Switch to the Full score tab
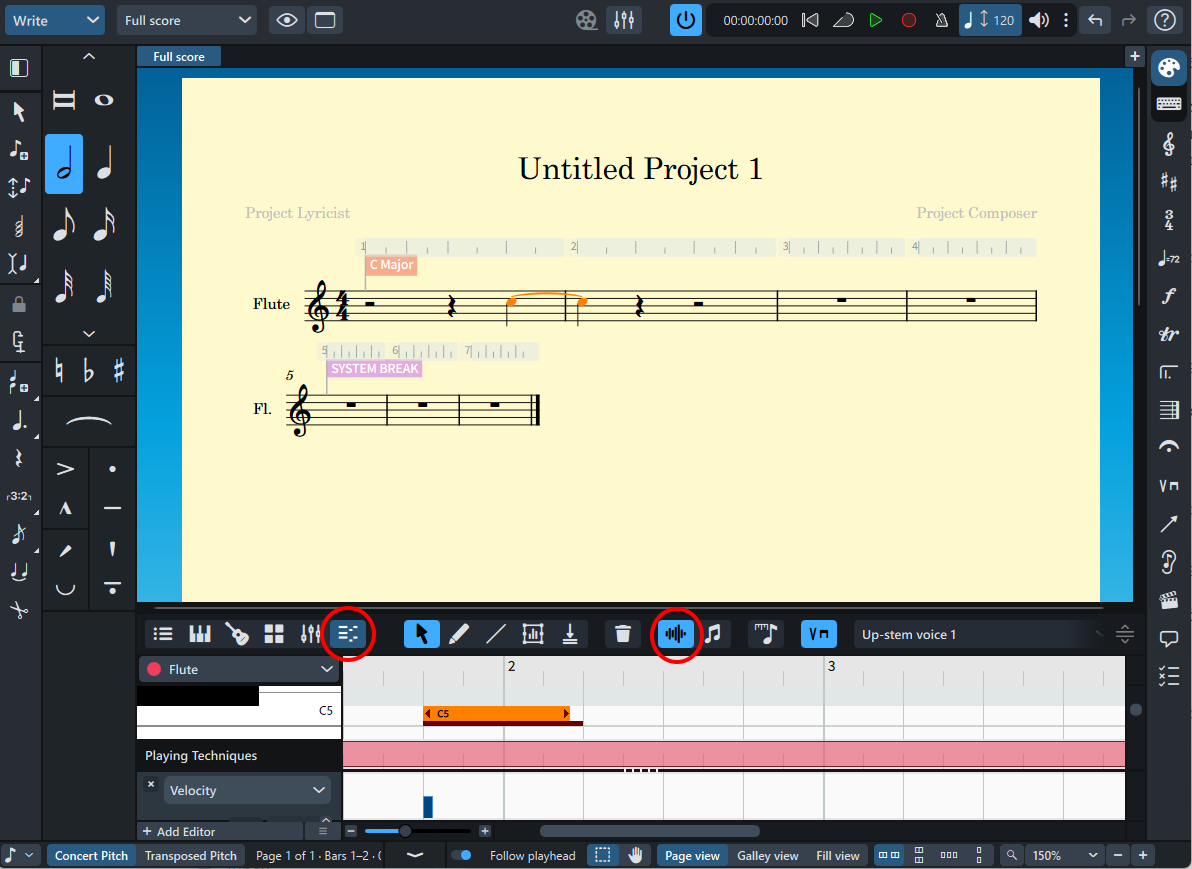1192x869 pixels. pyautogui.click(x=179, y=56)
